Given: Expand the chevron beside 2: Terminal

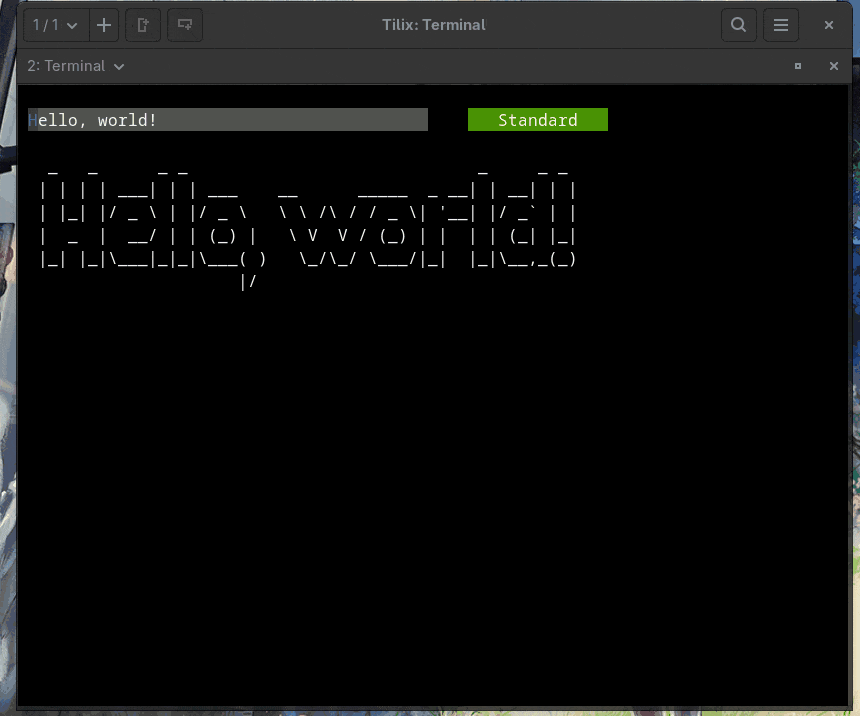Looking at the screenshot, I should [120, 67].
